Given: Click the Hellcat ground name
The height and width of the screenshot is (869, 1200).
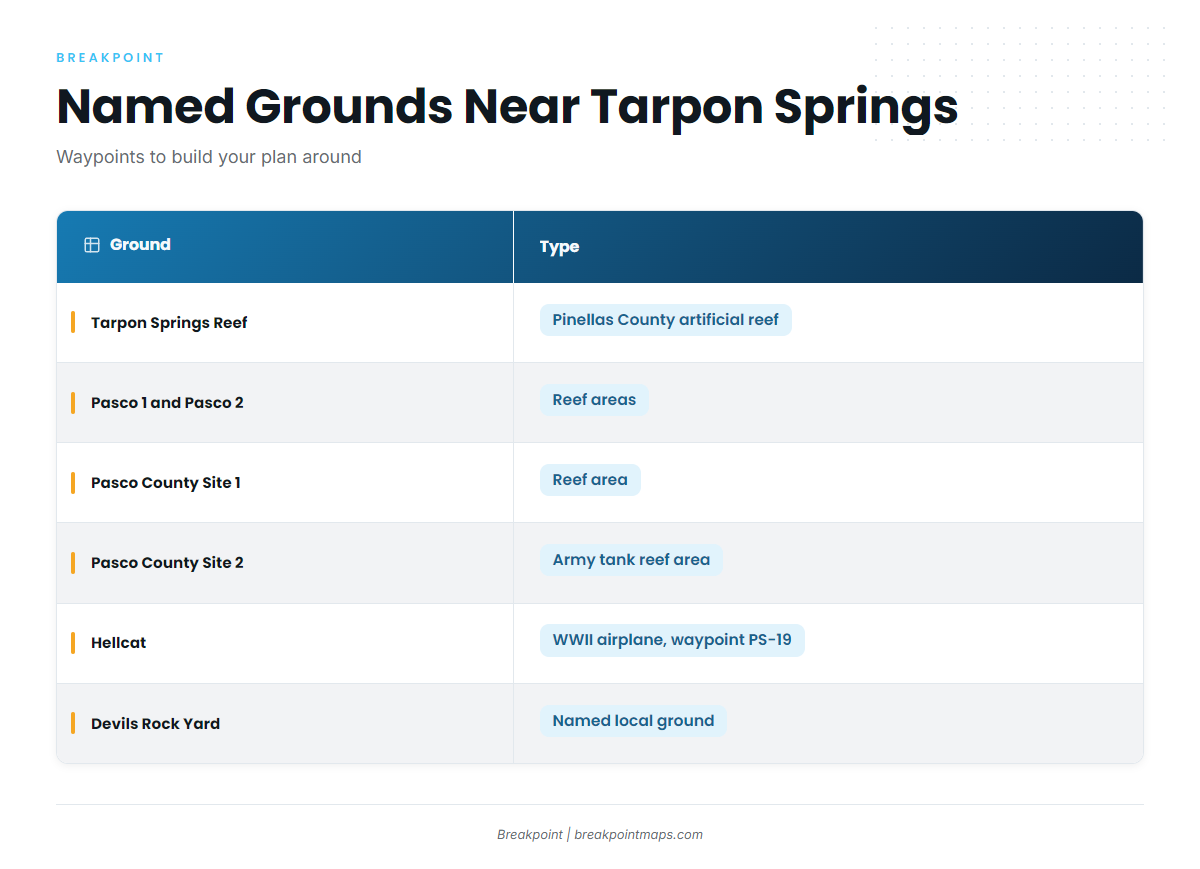Looking at the screenshot, I should [118, 643].
